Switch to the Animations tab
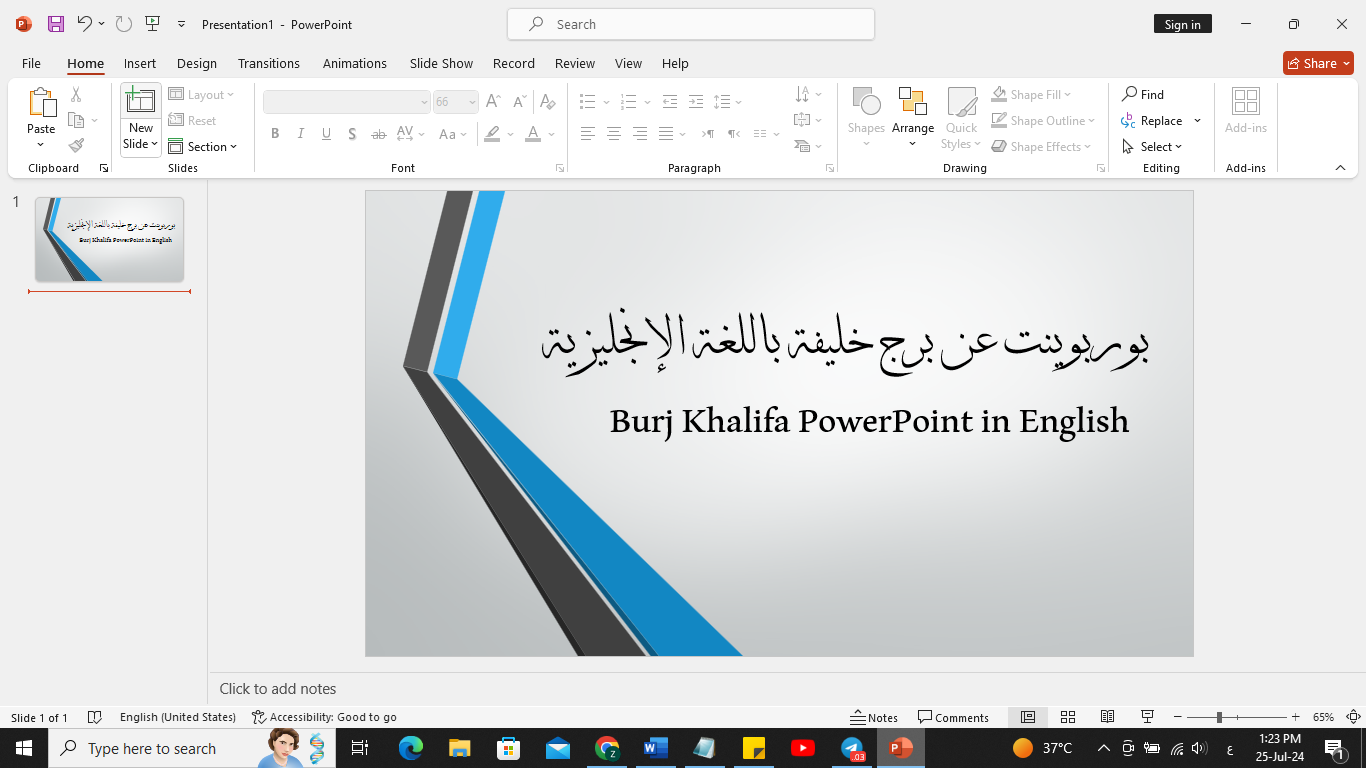1366x768 pixels. pyautogui.click(x=355, y=63)
